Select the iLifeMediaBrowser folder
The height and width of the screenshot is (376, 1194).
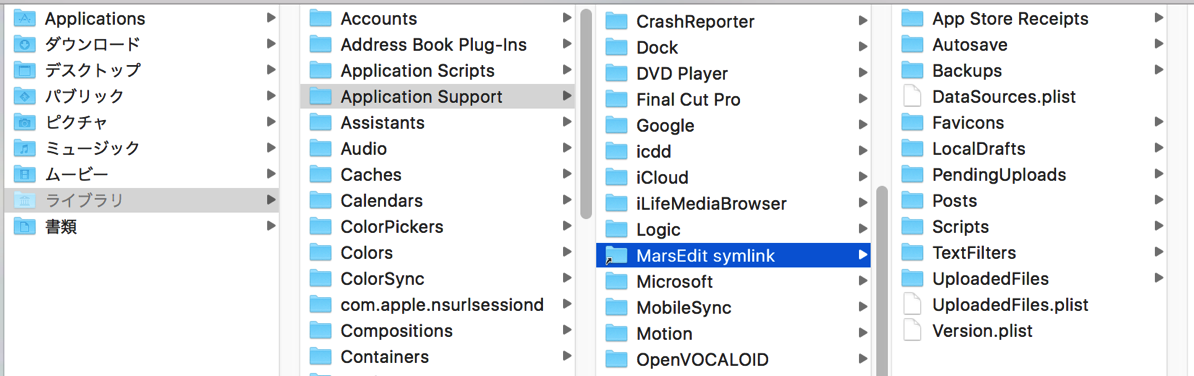[733, 203]
